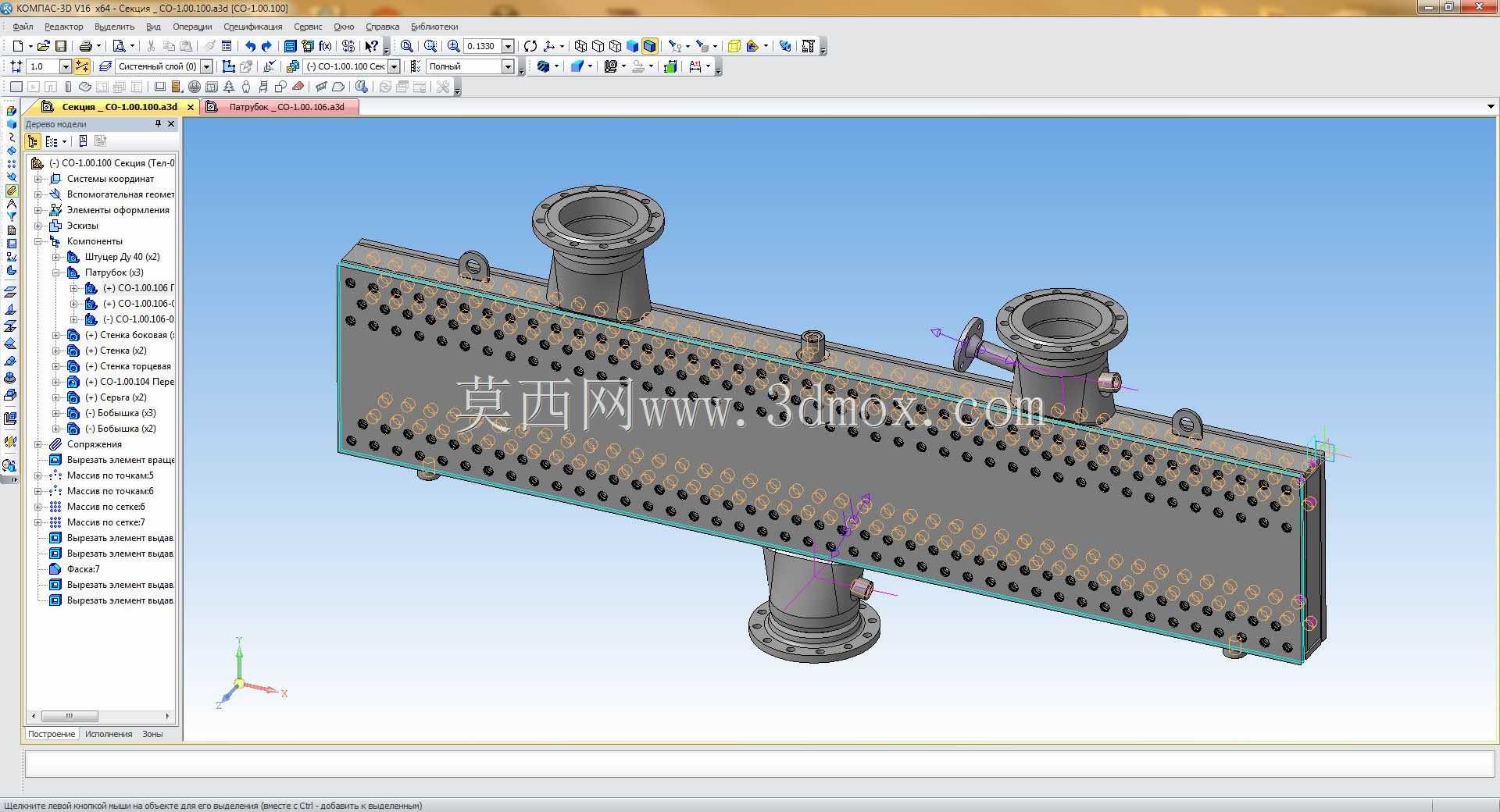Select Массив по сетке:6 in the tree
Image resolution: width=1500 pixels, height=812 pixels.
(105, 507)
